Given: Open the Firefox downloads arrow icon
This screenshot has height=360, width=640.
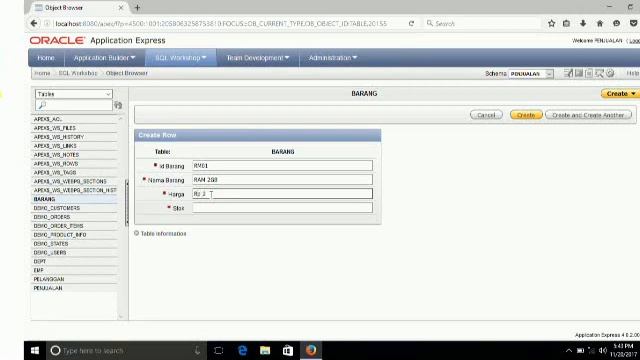Looking at the screenshot, I should pos(583,24).
